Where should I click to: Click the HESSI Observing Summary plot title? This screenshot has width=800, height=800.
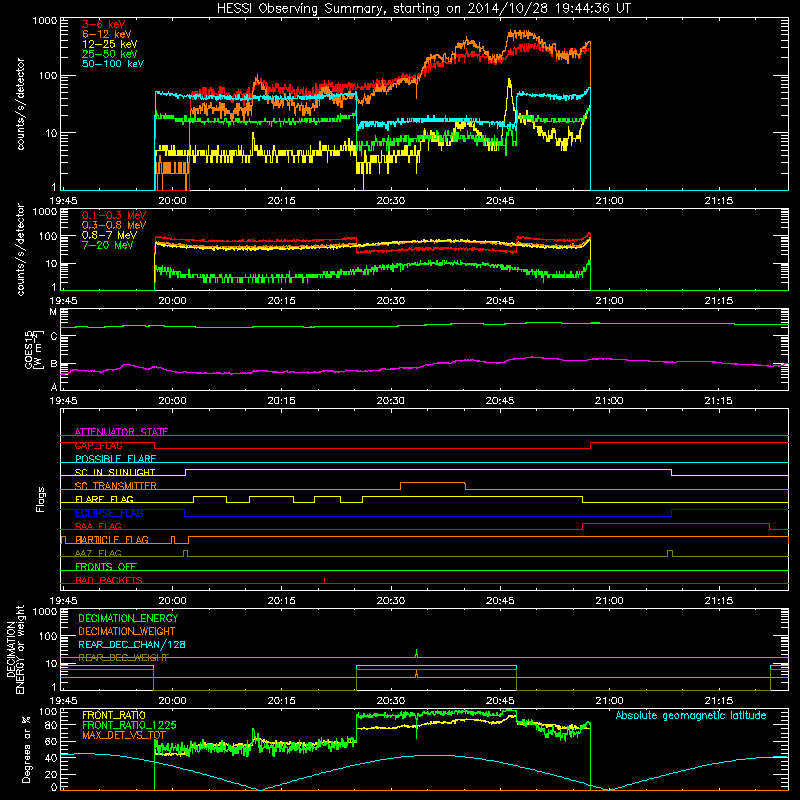423,9
